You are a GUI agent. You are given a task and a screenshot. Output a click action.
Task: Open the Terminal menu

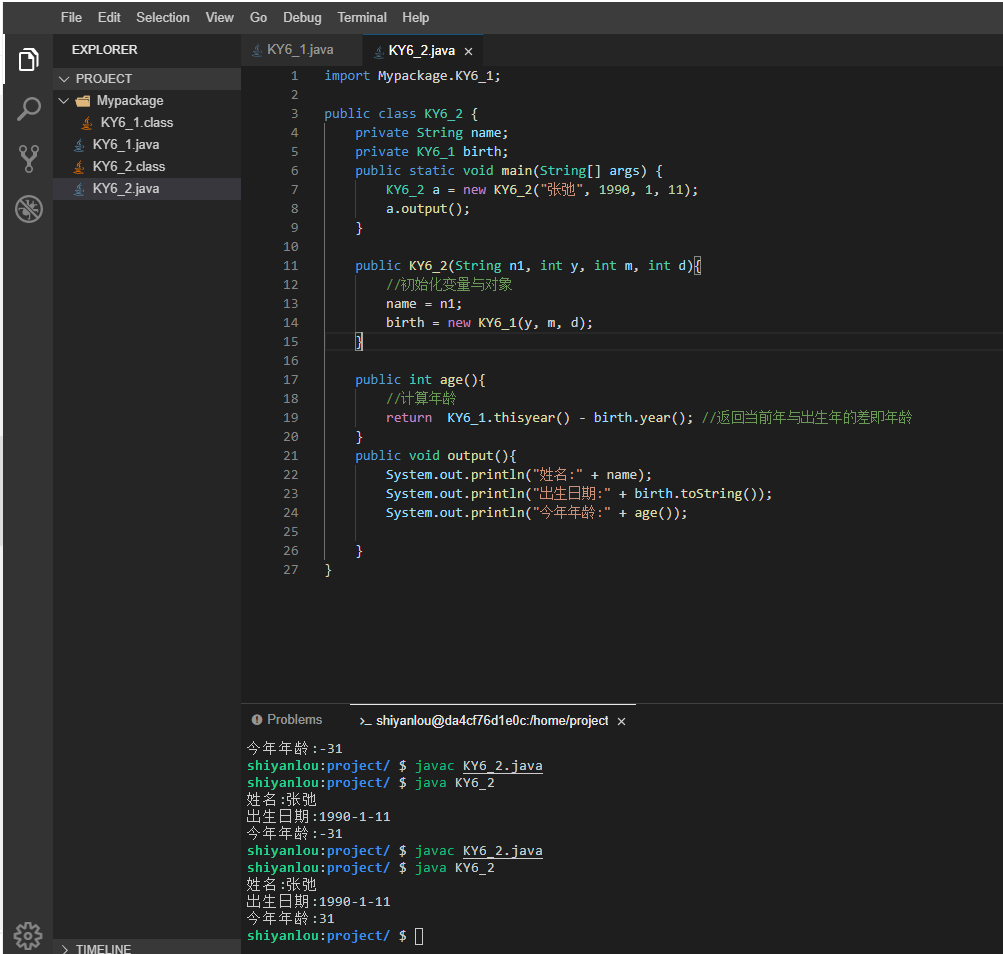(362, 17)
